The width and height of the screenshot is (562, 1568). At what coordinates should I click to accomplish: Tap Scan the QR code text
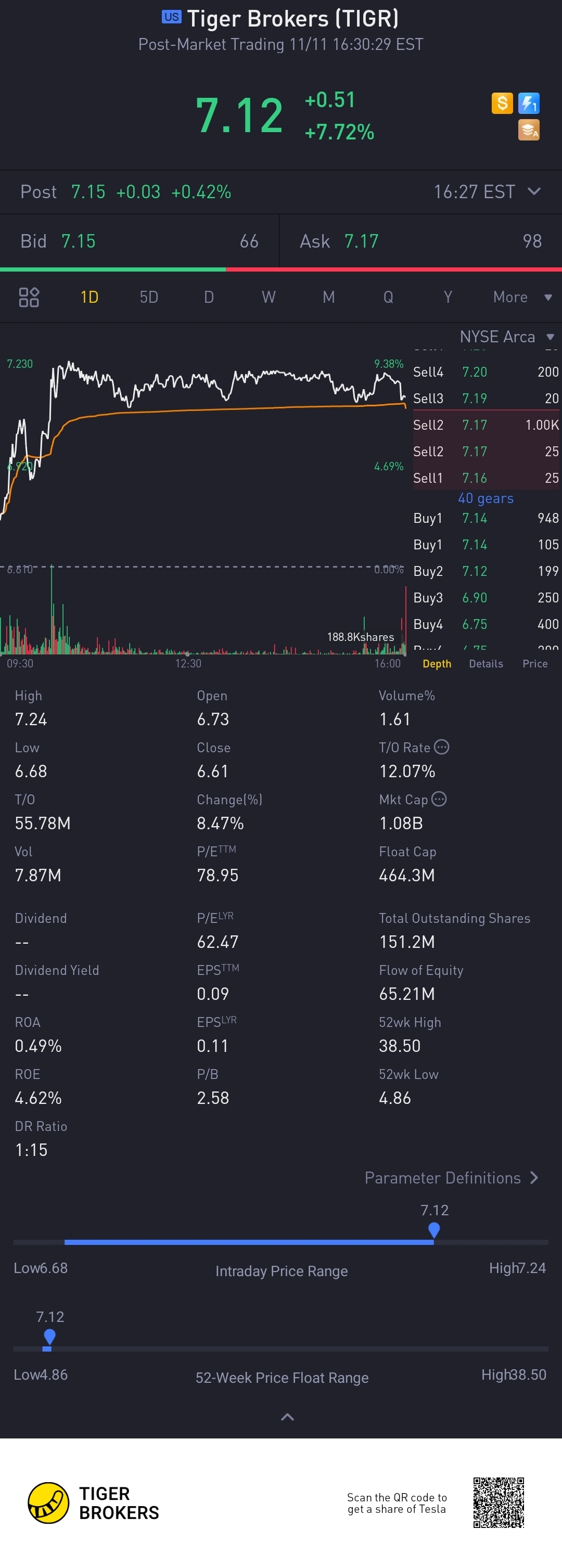pyautogui.click(x=397, y=1503)
